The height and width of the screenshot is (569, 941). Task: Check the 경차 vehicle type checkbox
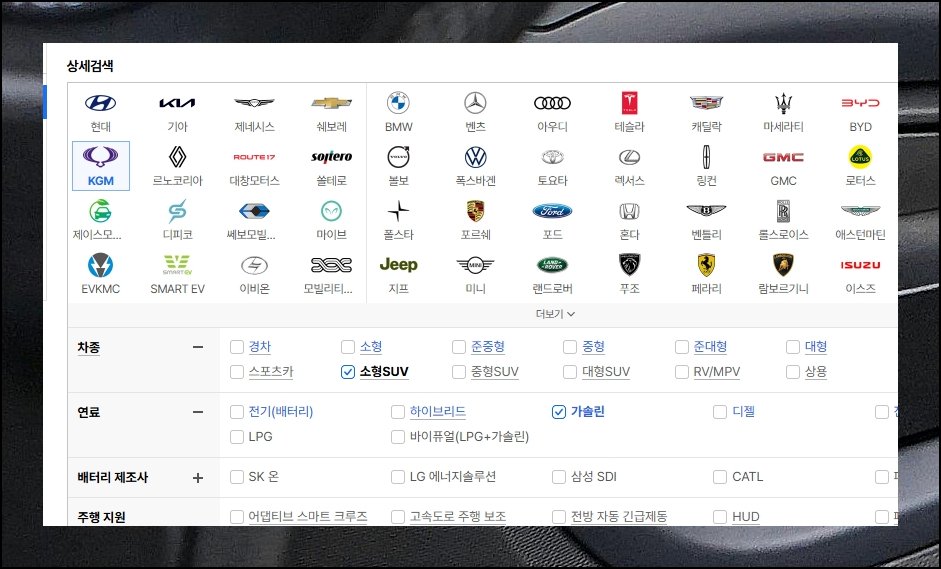coord(237,347)
